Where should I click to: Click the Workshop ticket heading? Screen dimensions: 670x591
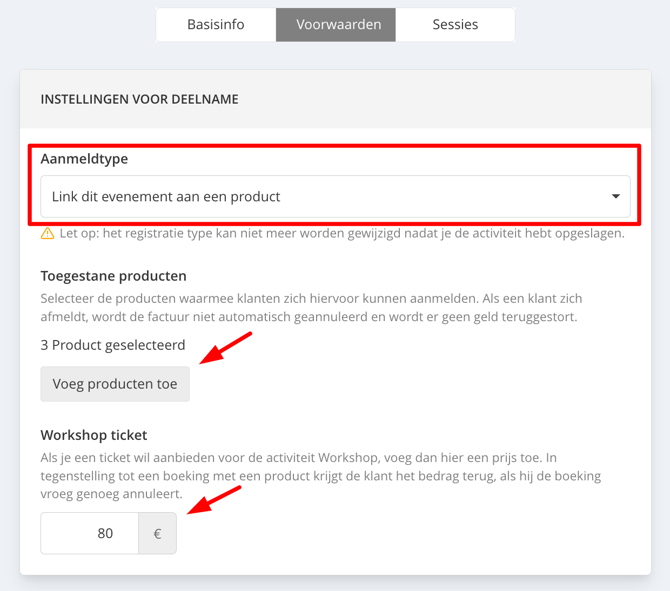click(x=93, y=435)
